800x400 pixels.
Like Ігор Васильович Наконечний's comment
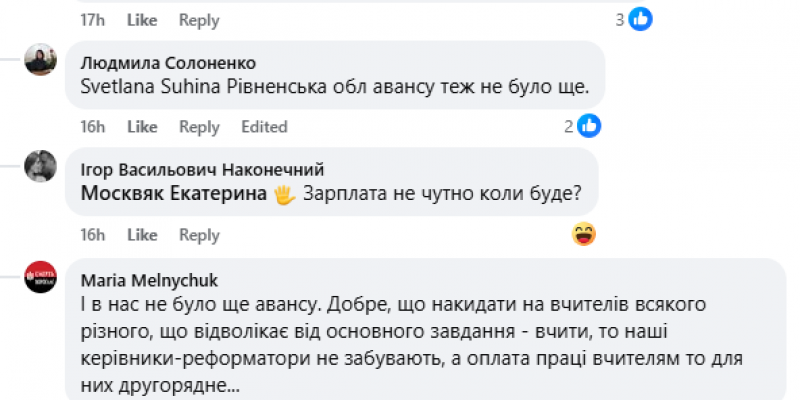pyautogui.click(x=143, y=235)
